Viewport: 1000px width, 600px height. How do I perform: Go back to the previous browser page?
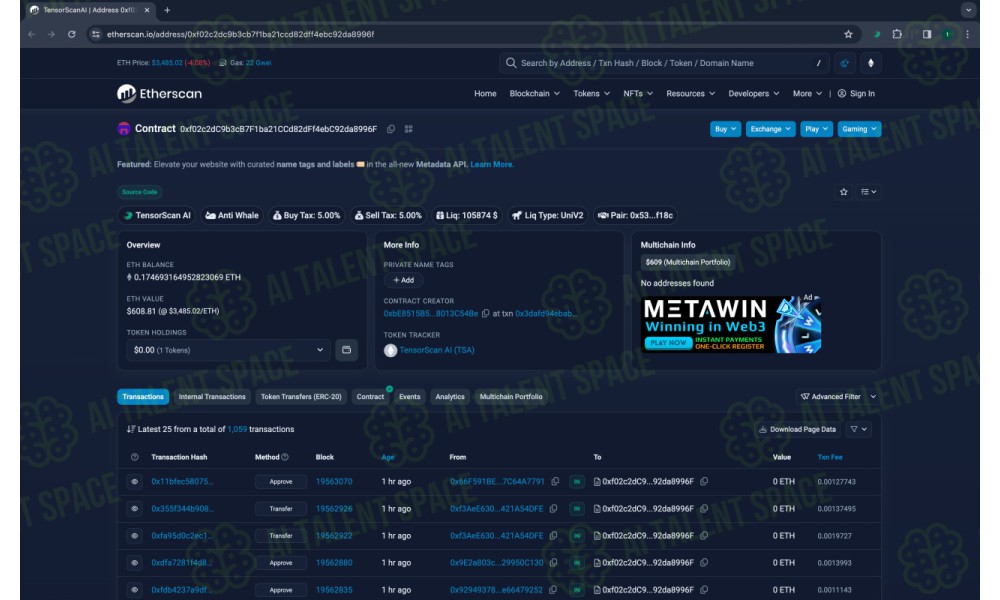point(31,34)
